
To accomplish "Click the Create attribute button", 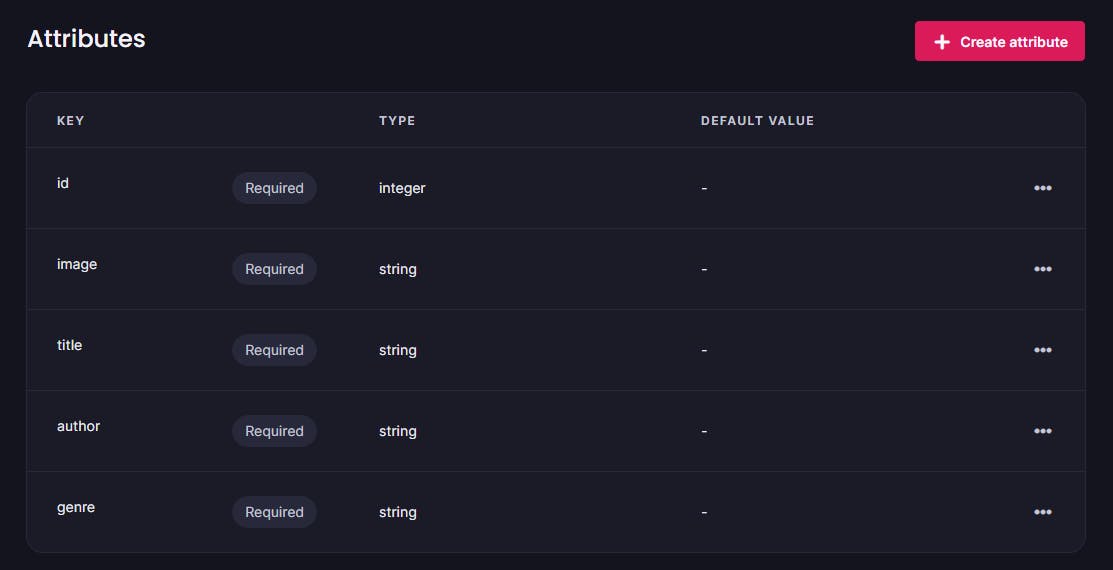I will [999, 42].
